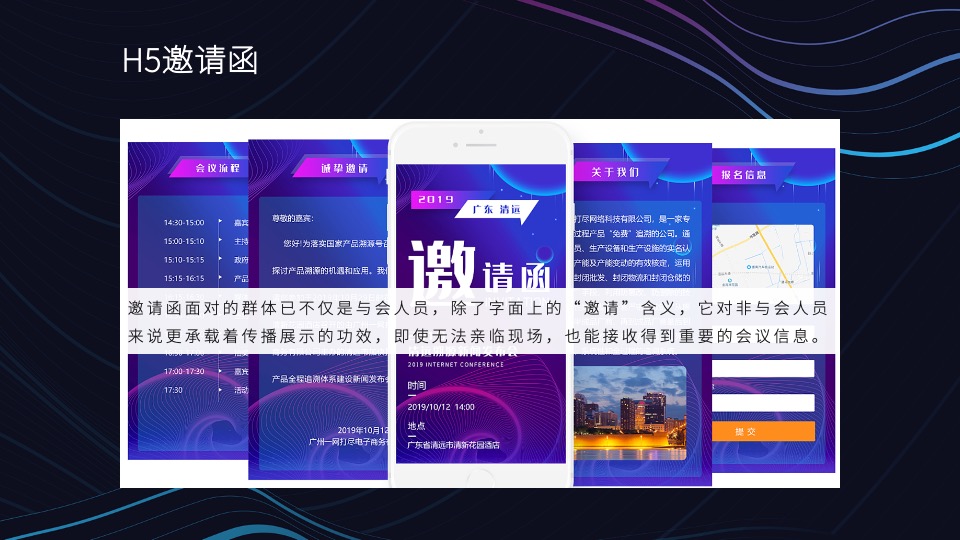Click caption line starting 来说更承载着传播
Viewport: 960px width, 540px height.
point(476,336)
